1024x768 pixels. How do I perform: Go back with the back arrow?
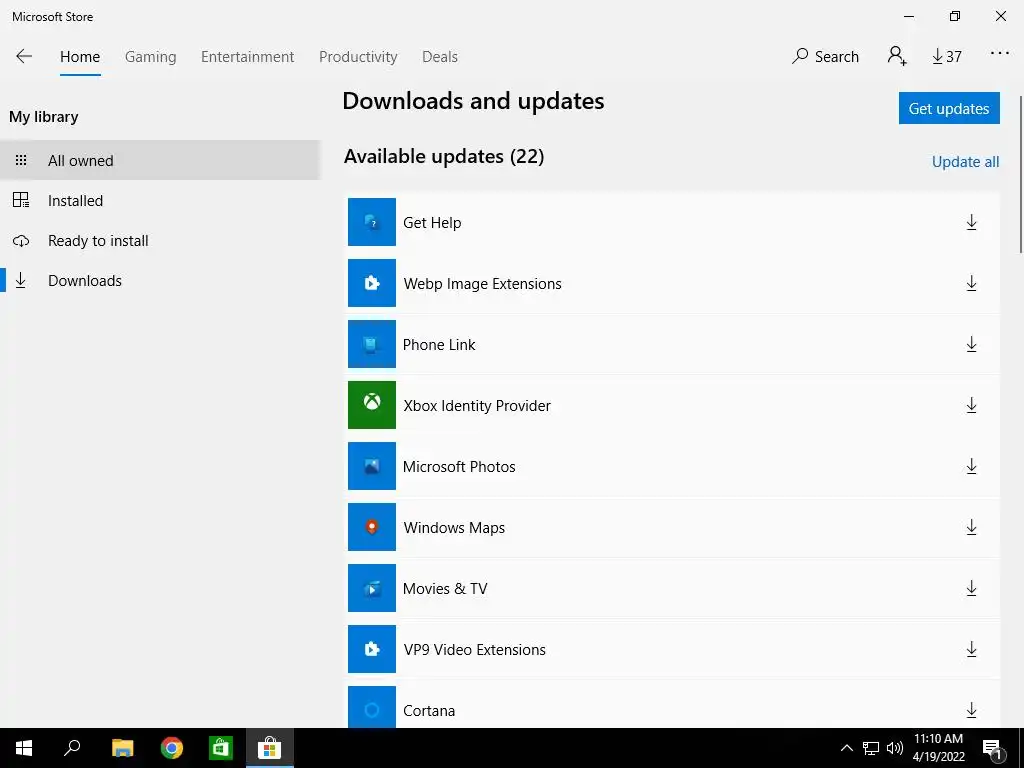24,56
